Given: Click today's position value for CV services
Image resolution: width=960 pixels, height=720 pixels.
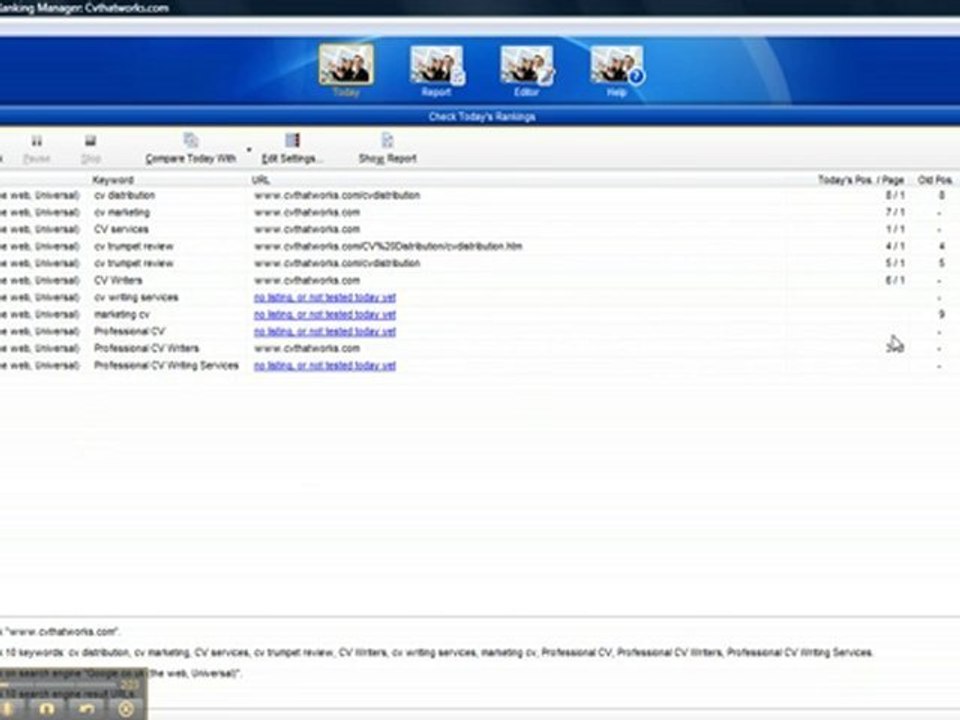Looking at the screenshot, I should point(894,229).
